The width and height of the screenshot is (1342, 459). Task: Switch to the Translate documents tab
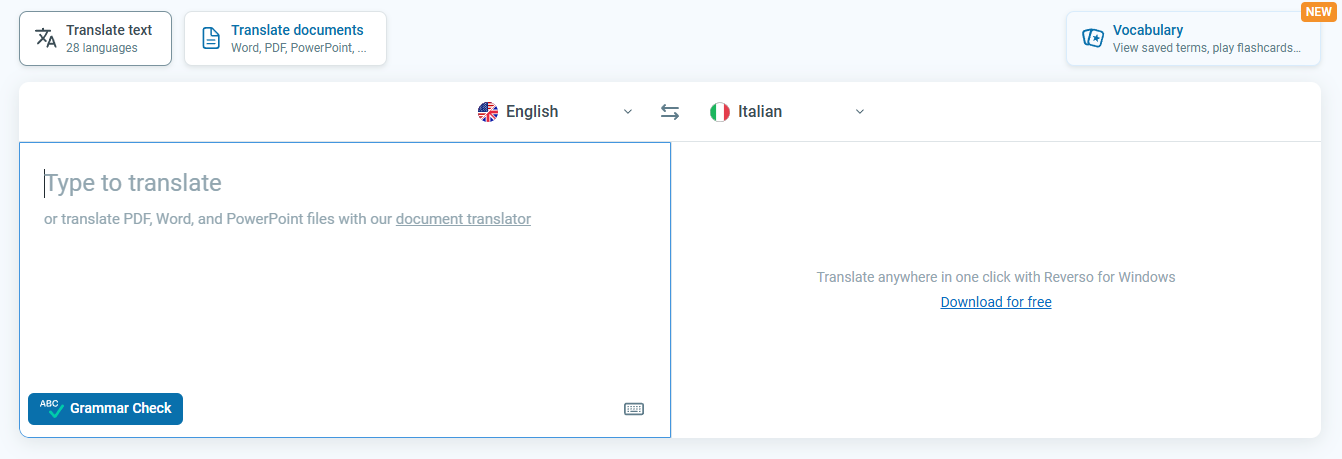(285, 38)
